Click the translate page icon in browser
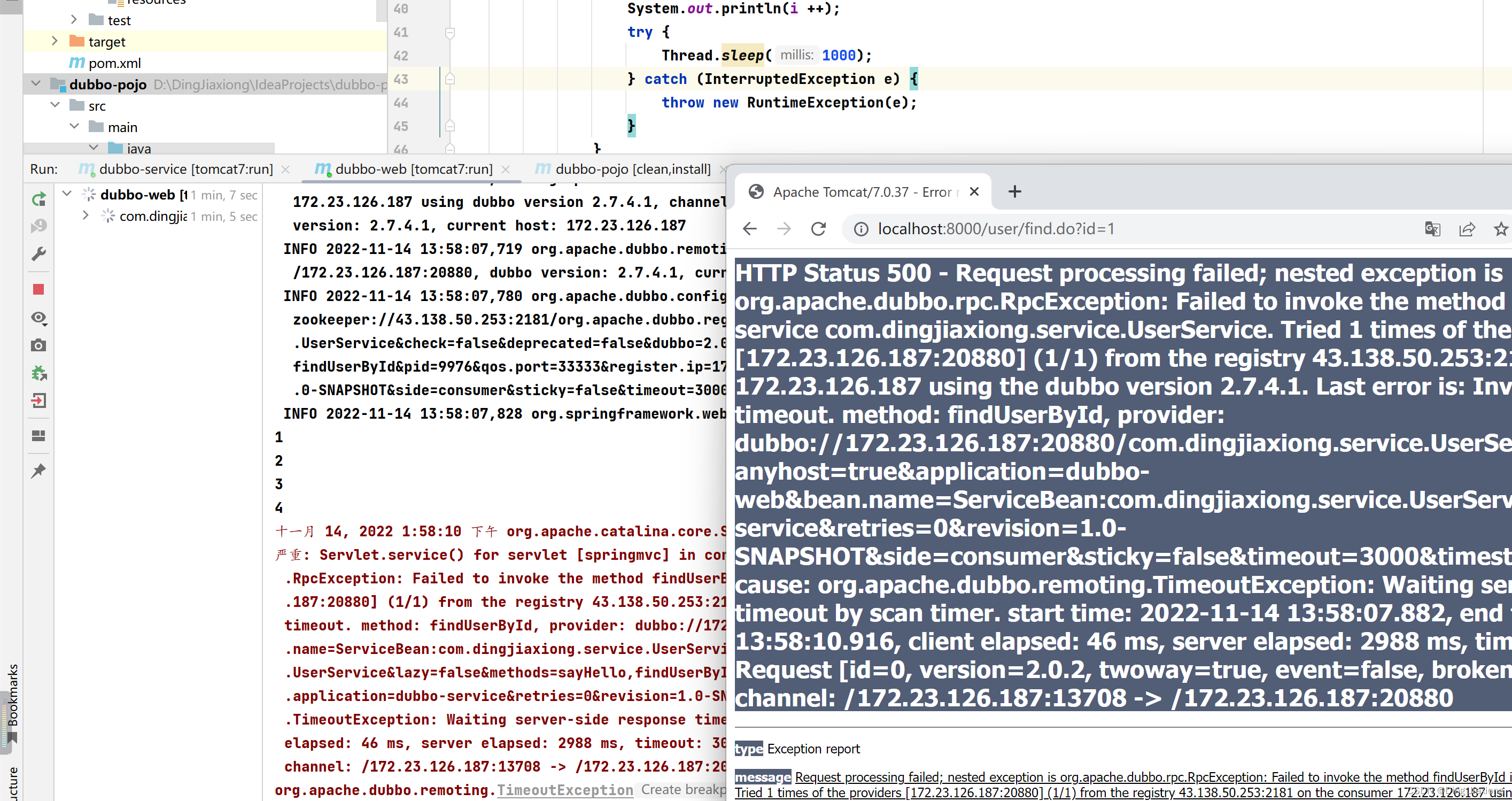The image size is (1512, 801). coord(1433,229)
